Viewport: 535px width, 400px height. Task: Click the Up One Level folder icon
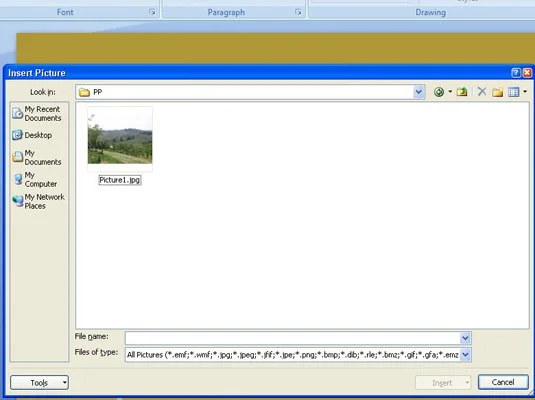pos(462,92)
